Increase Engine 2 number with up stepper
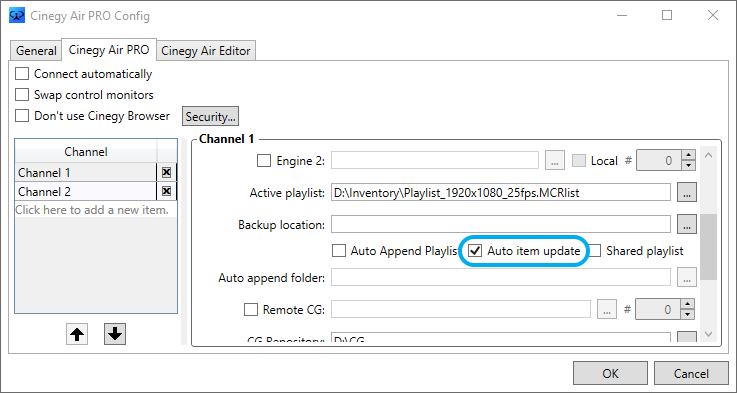Image resolution: width=737 pixels, height=393 pixels. [688, 156]
